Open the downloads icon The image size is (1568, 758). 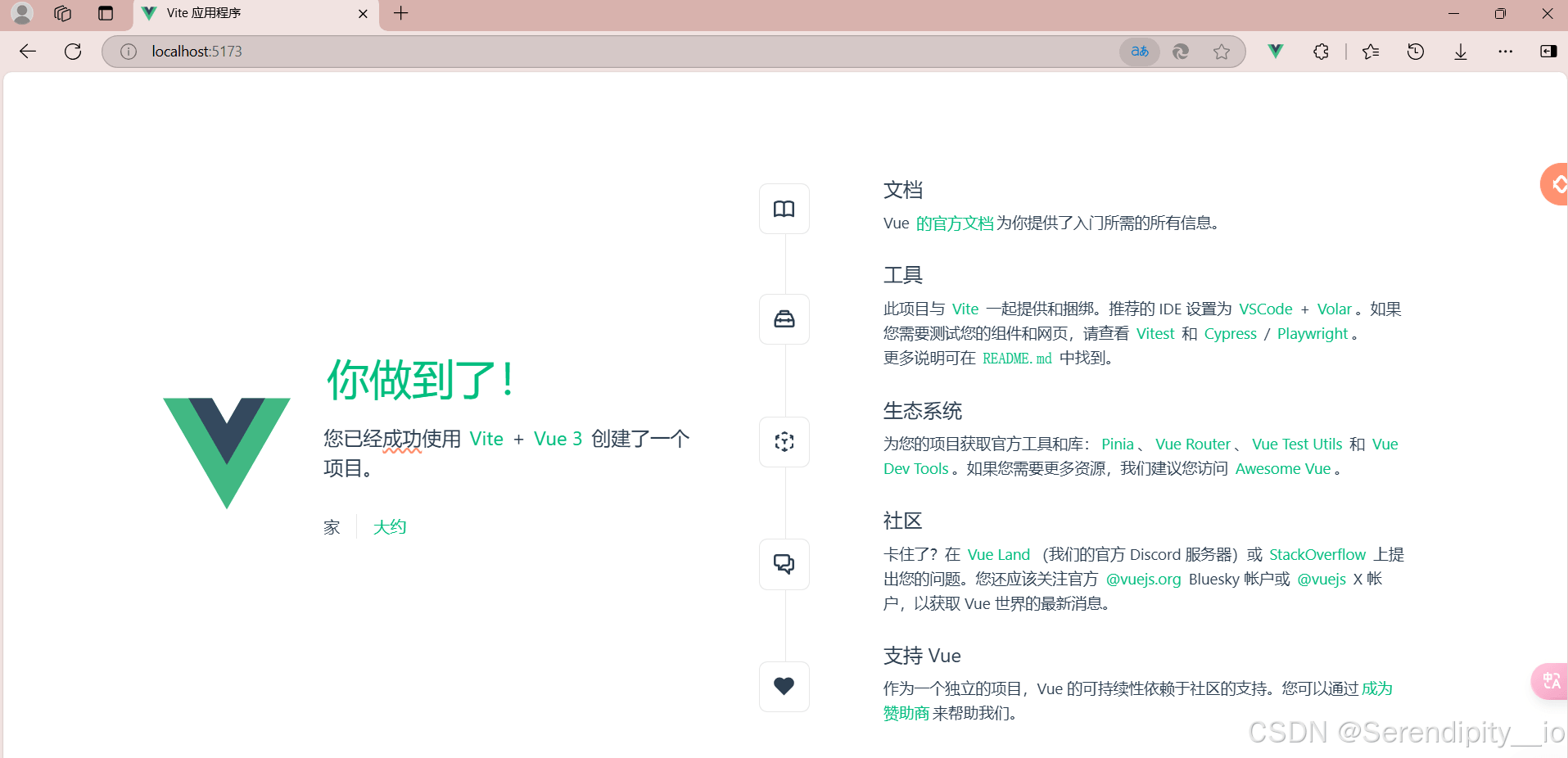click(x=1461, y=52)
